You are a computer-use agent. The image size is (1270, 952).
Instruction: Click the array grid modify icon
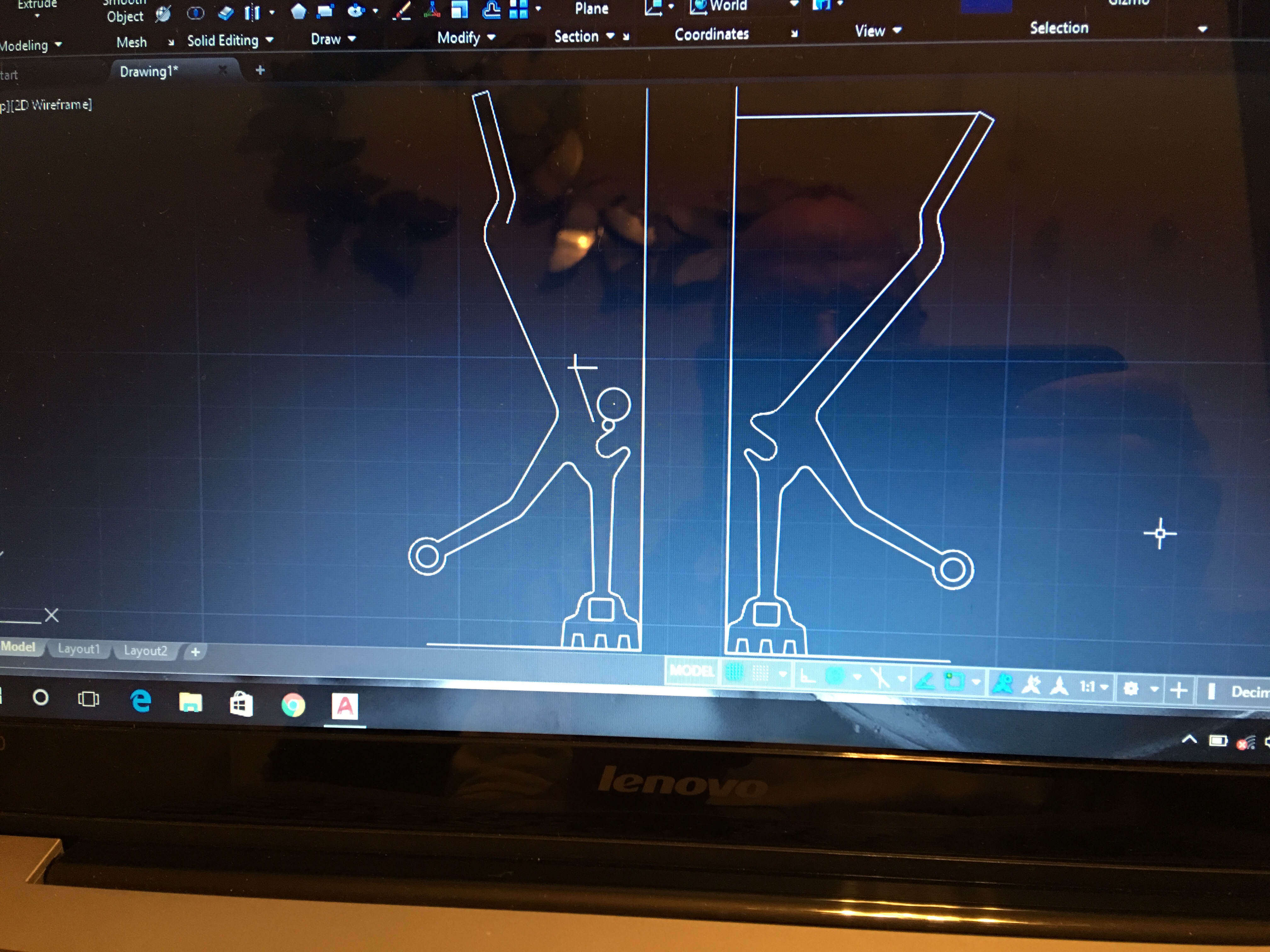[518, 8]
